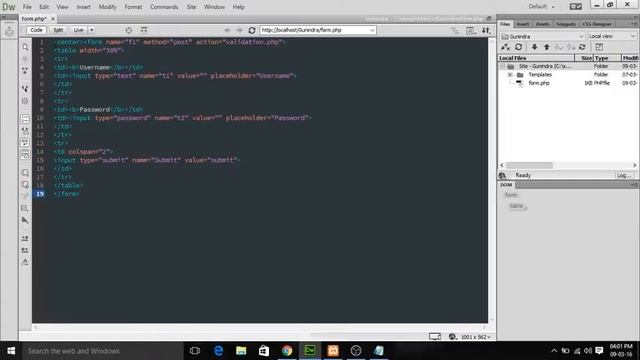This screenshot has width=640, height=360.
Task: Click the Search the web and Windows box
Action: (x=102, y=351)
